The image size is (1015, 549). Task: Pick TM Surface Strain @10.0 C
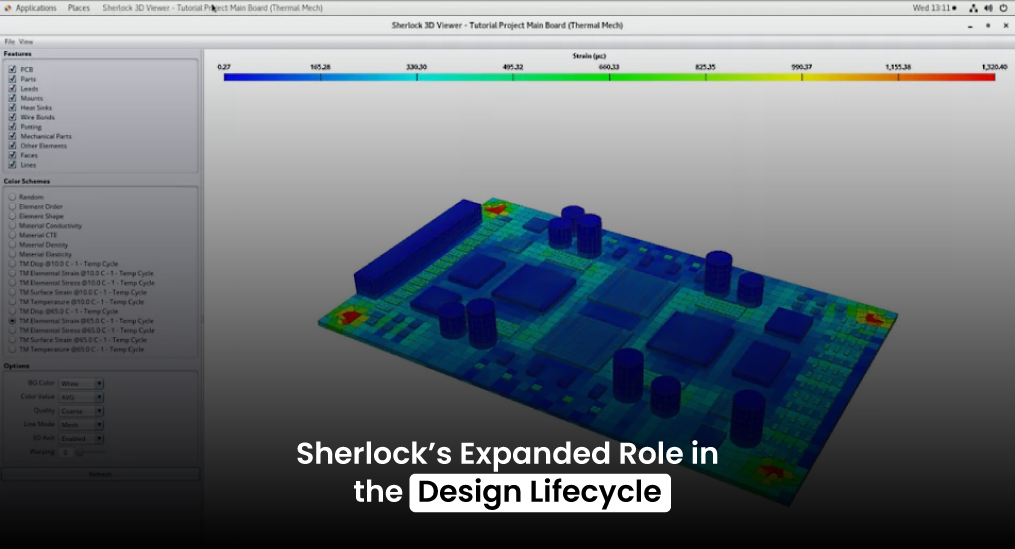(x=12, y=292)
